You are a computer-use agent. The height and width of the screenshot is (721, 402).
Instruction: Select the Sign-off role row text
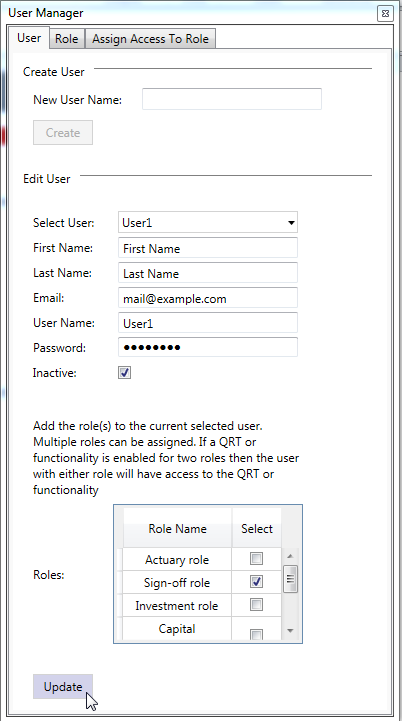tap(177, 583)
